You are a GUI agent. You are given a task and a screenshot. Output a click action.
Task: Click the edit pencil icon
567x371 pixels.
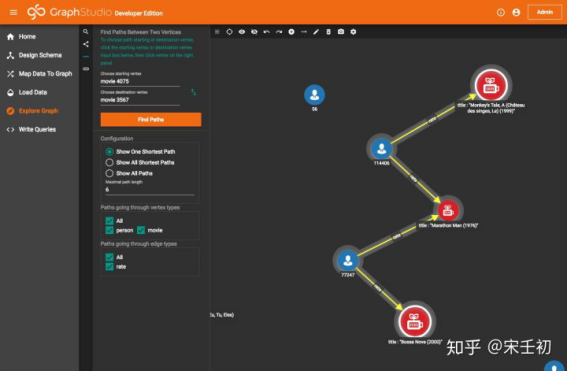(x=316, y=32)
